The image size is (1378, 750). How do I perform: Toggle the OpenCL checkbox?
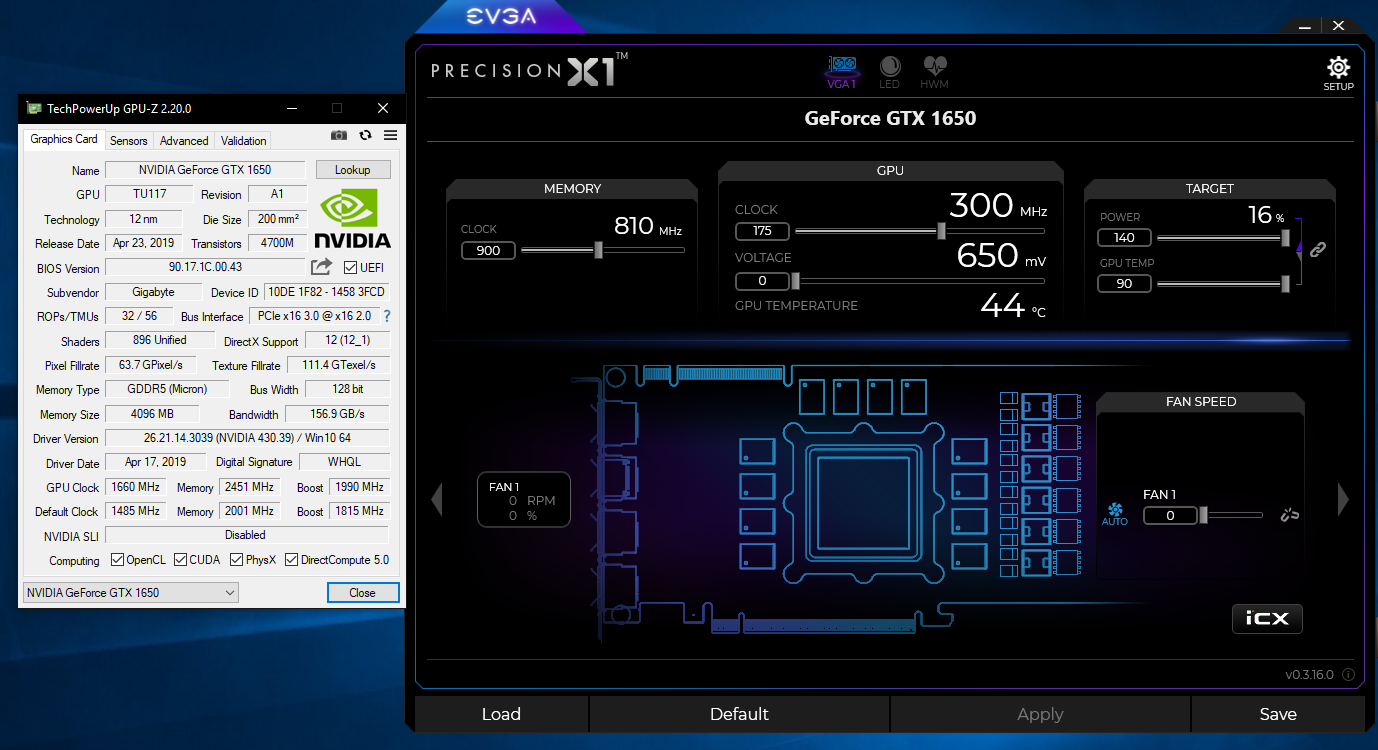tap(117, 559)
